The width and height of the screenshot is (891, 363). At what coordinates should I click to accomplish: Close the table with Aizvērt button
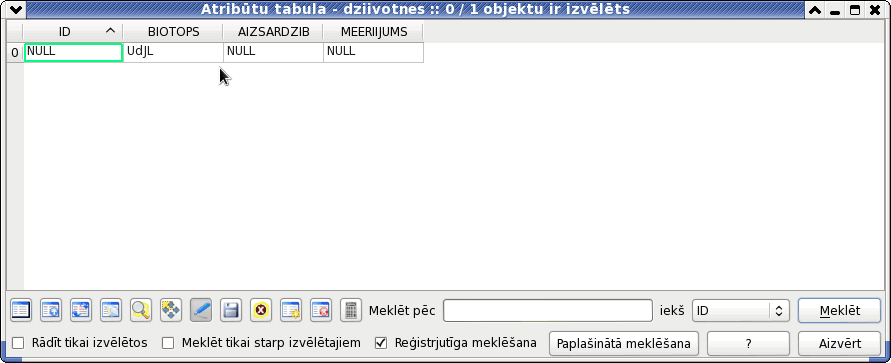[839, 344]
